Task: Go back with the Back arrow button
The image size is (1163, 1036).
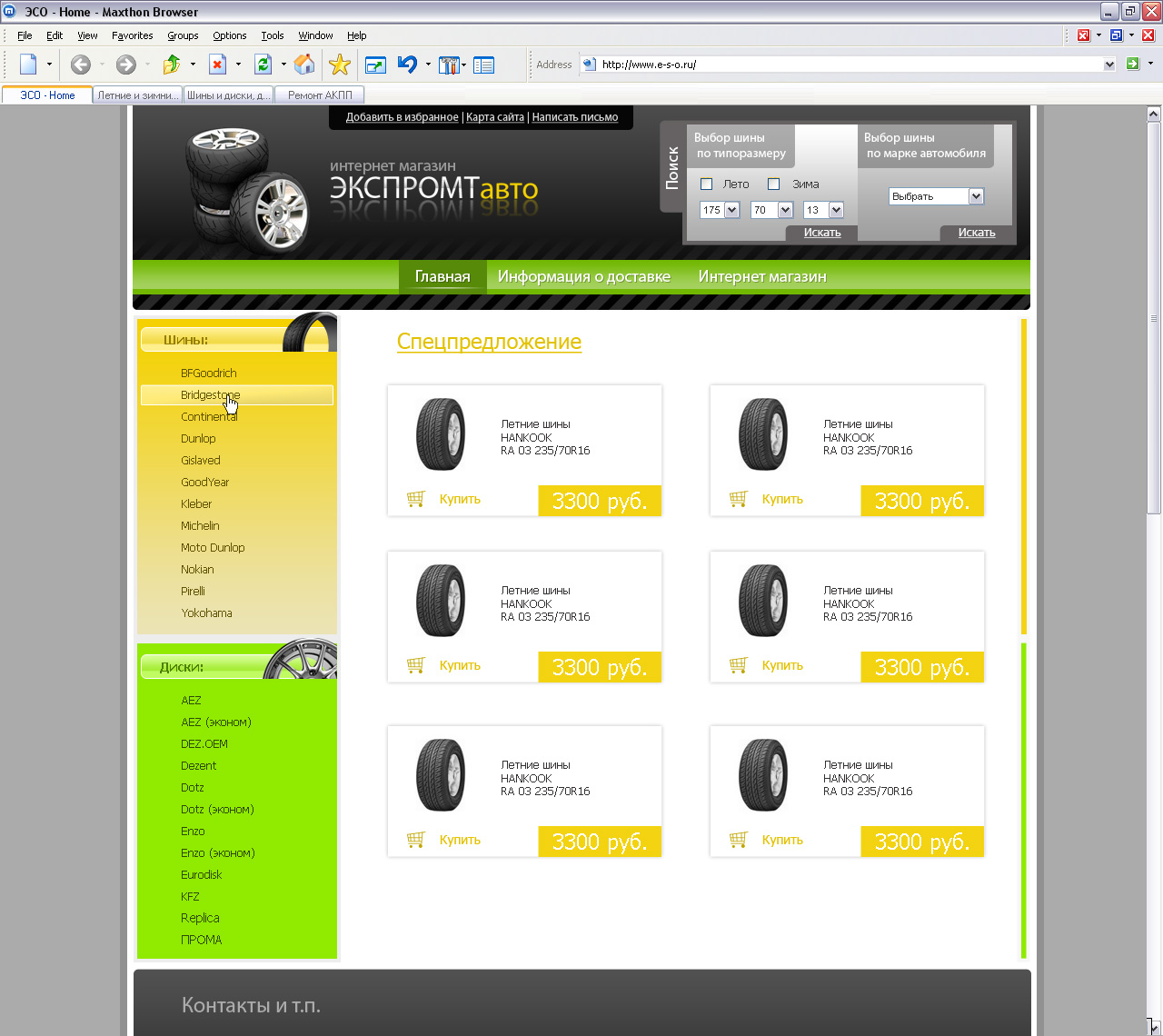Action: tap(80, 65)
